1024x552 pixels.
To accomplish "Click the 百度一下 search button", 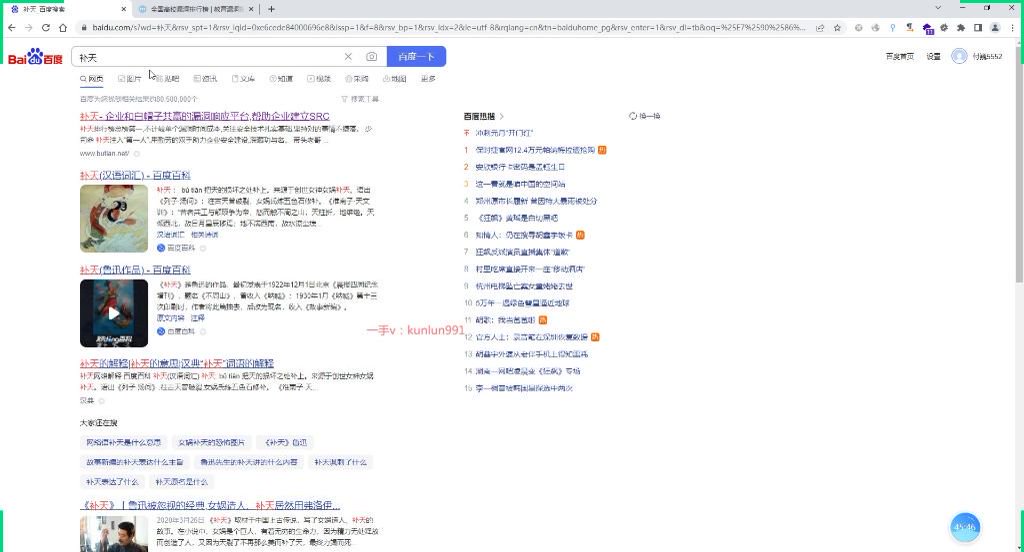I will click(417, 57).
